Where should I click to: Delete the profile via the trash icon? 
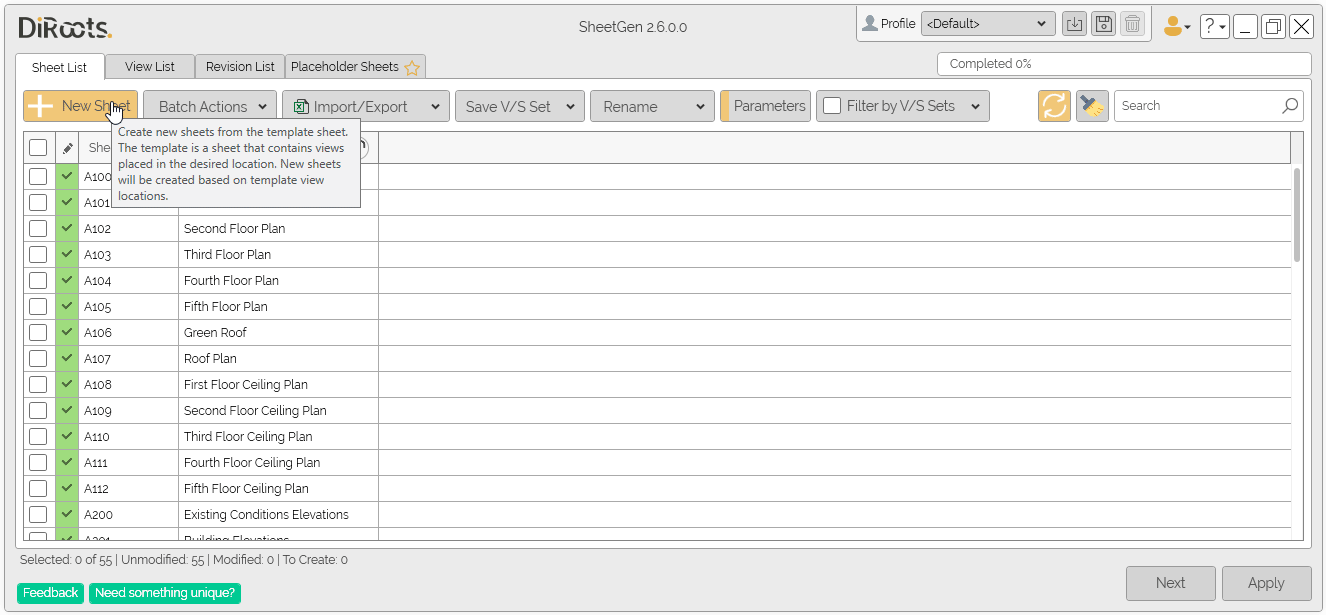click(x=1132, y=23)
